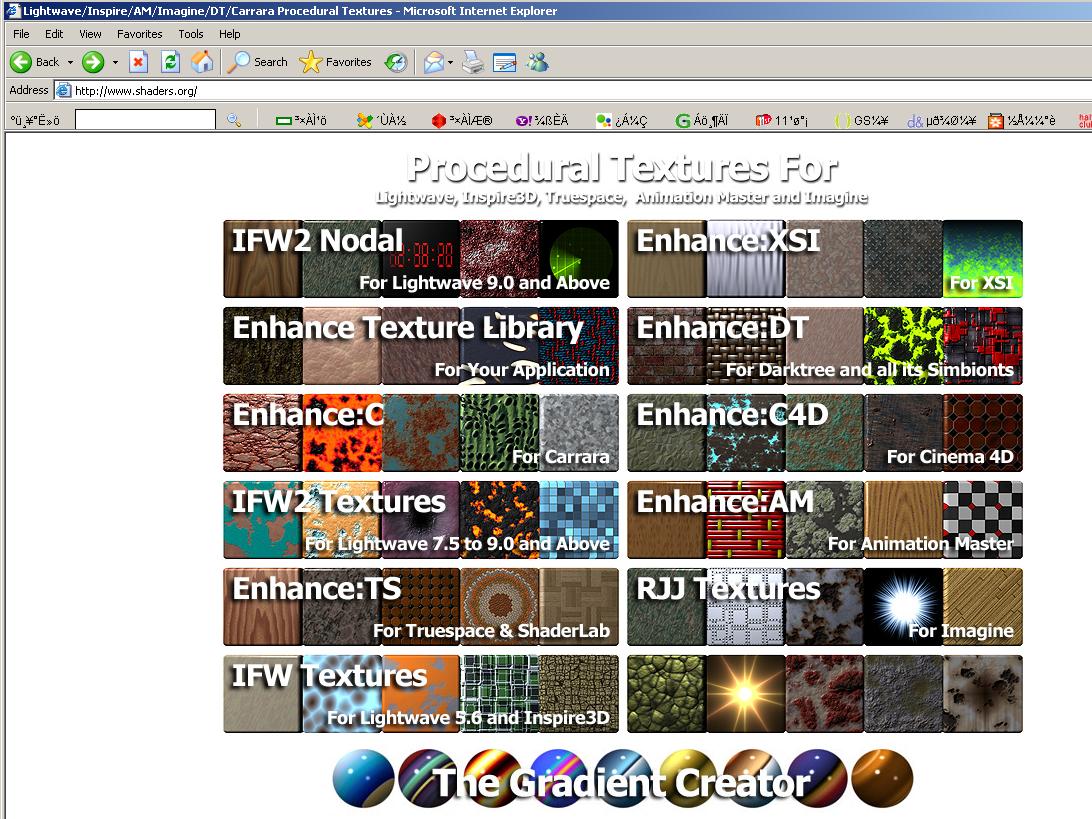
Task: Open the Yahoo Y! icon link
Action: tap(542, 120)
